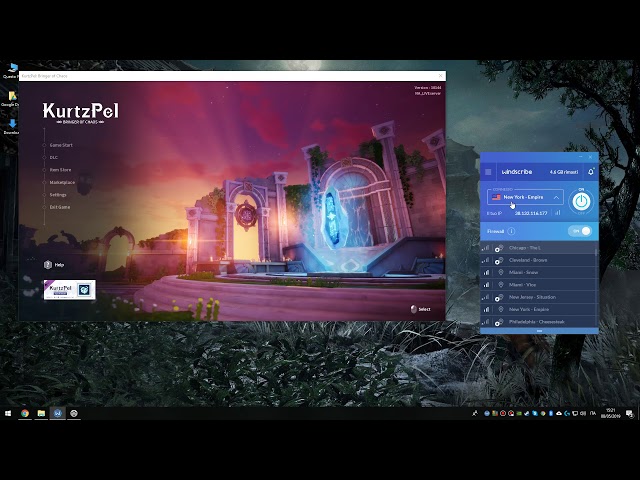640x480 pixels.
Task: Click the KurtzPel promo banner thumbnail
Action: point(69,290)
